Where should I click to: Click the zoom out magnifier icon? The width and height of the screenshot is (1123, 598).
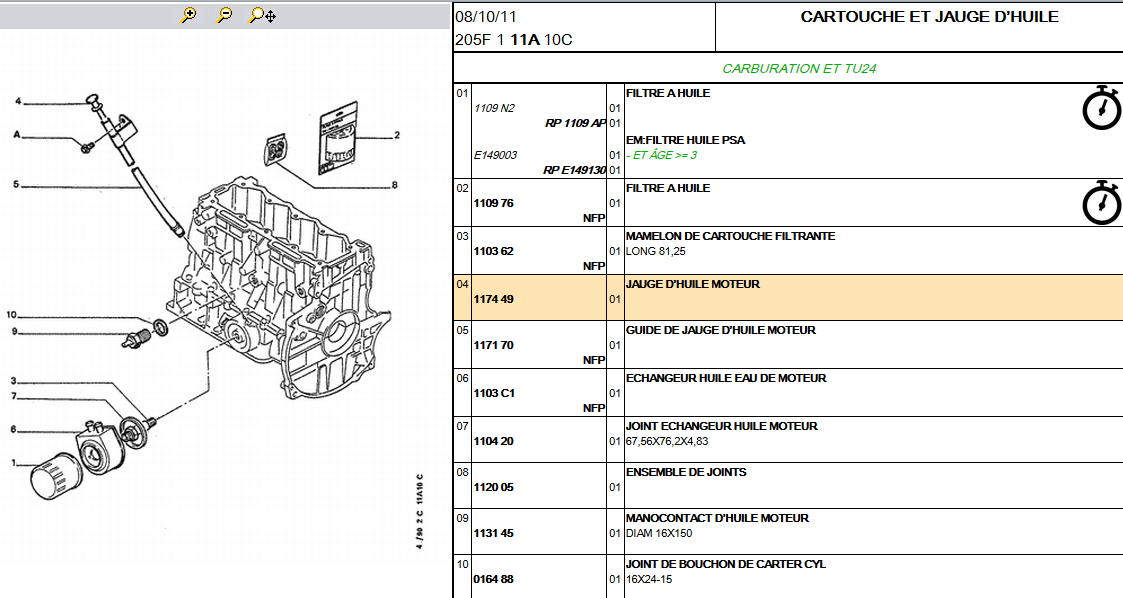225,15
